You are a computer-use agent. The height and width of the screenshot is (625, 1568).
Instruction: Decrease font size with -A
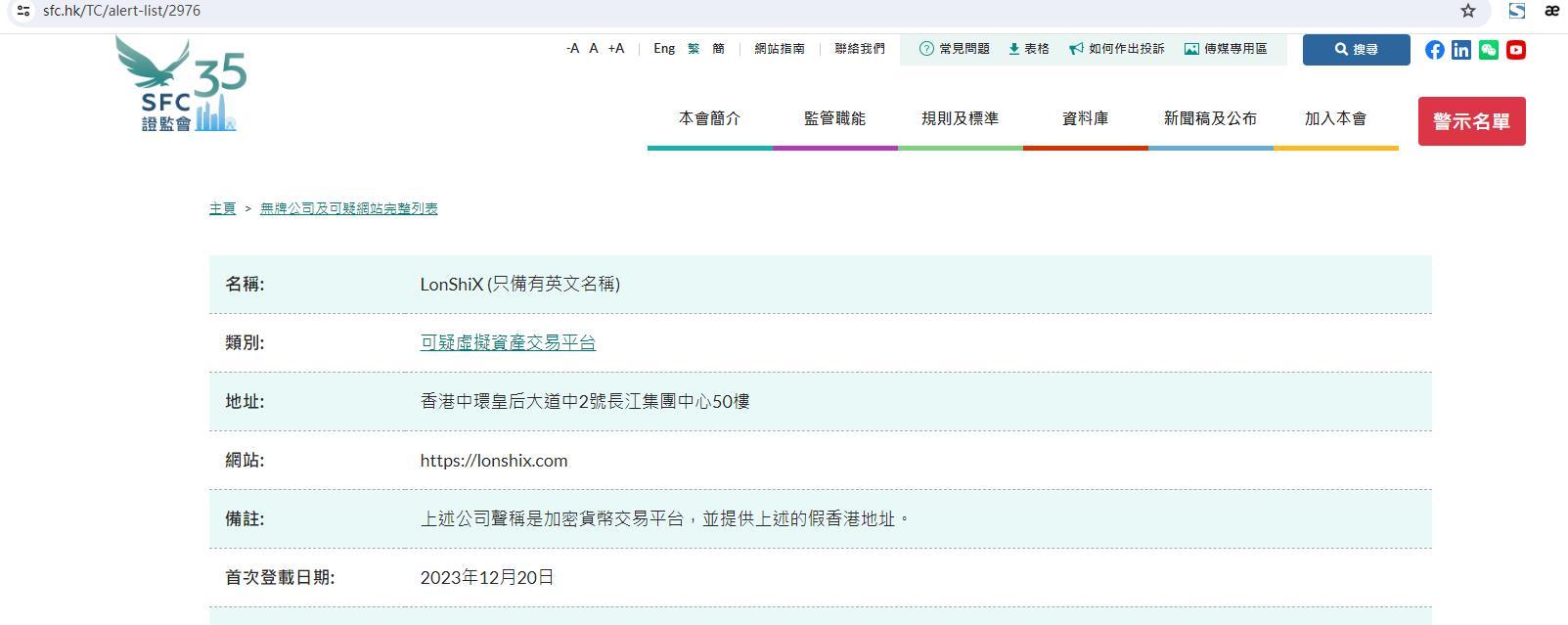click(x=572, y=49)
